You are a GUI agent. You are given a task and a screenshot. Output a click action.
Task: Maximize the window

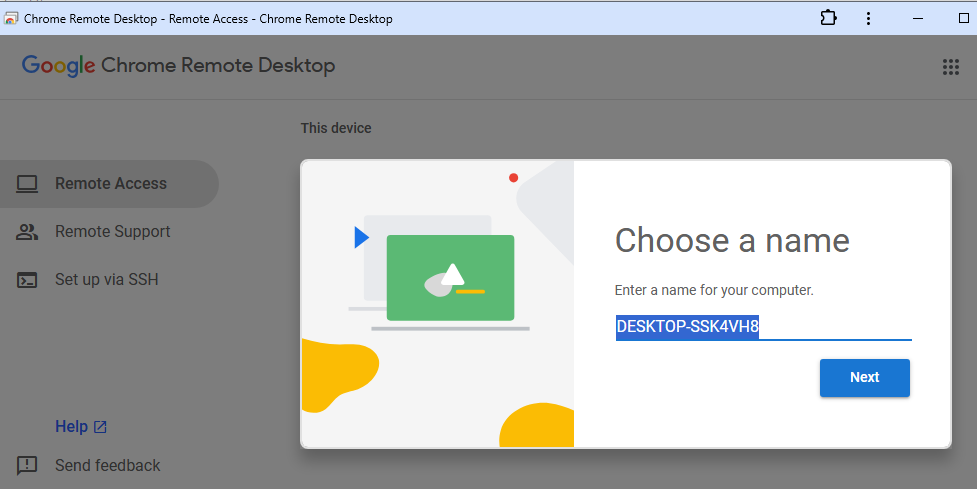point(963,18)
